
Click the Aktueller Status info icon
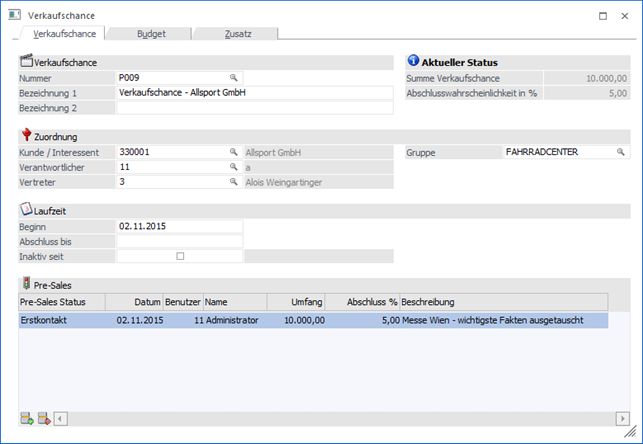coord(413,61)
